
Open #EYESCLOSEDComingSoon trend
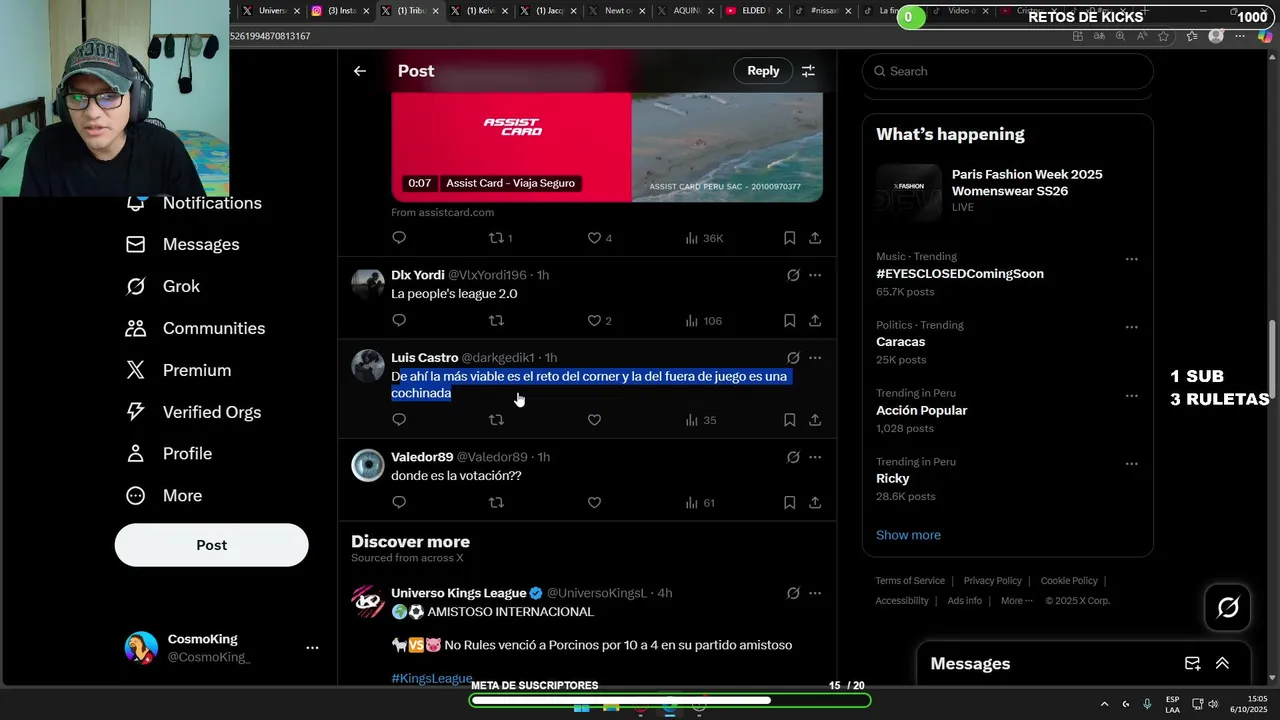(x=960, y=274)
